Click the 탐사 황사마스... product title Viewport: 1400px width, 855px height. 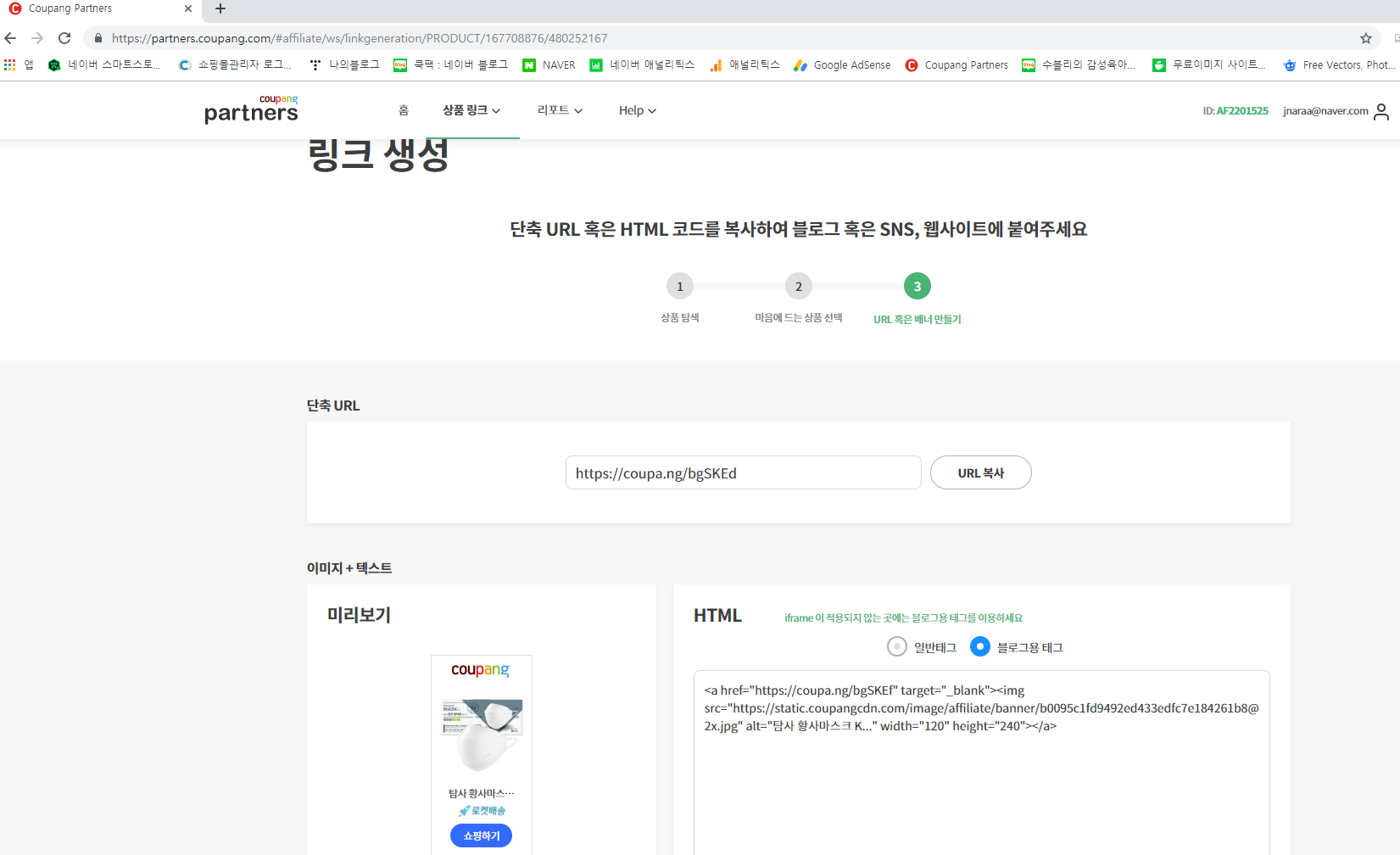[482, 793]
